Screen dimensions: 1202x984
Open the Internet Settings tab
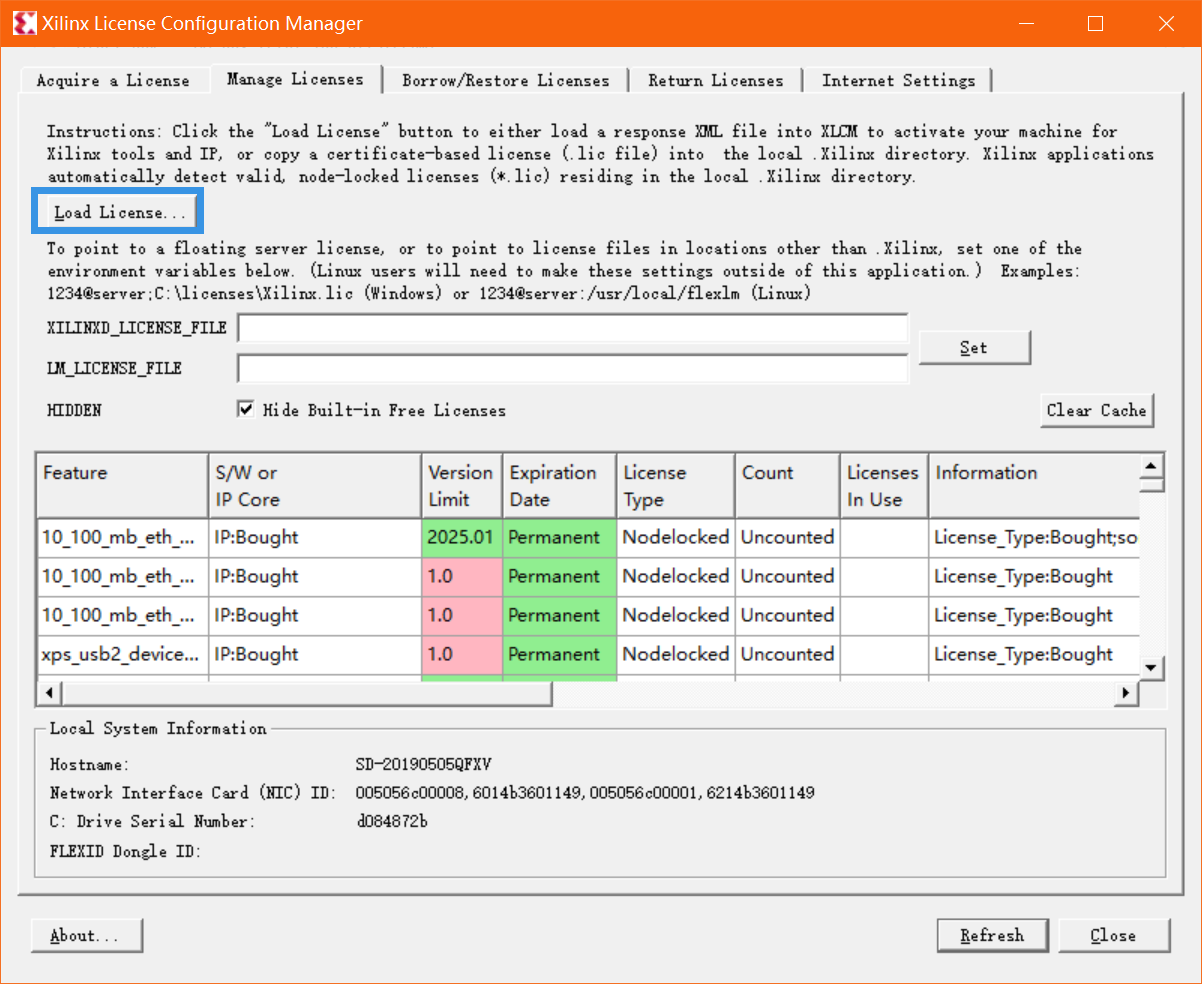coord(898,80)
